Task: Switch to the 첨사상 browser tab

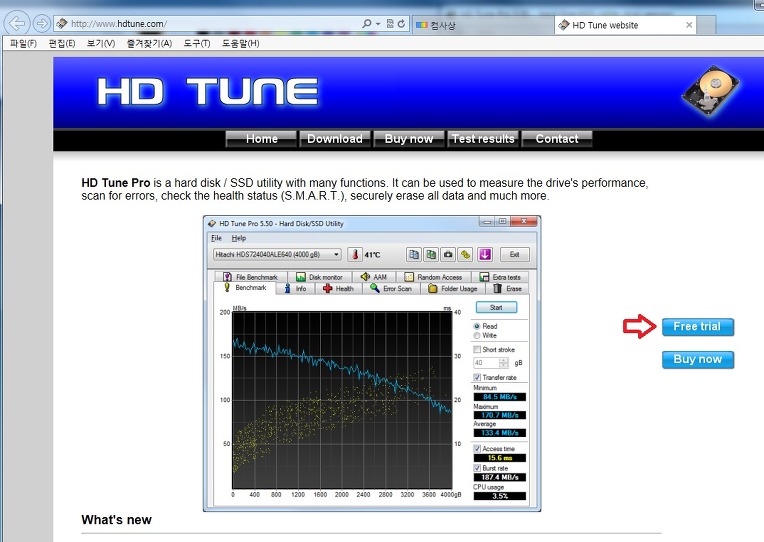Action: [x=483, y=25]
